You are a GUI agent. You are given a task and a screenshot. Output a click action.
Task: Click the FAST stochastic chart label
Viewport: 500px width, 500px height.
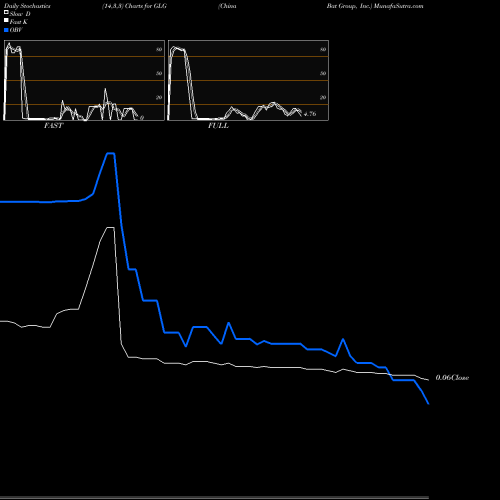[x=53, y=126]
